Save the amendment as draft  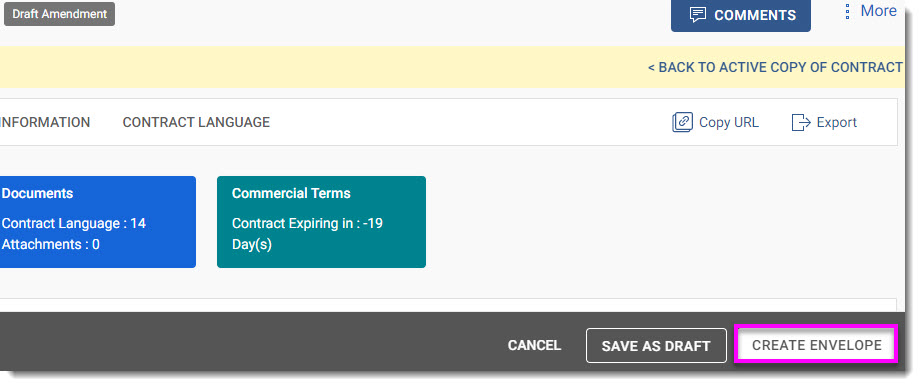[656, 346]
